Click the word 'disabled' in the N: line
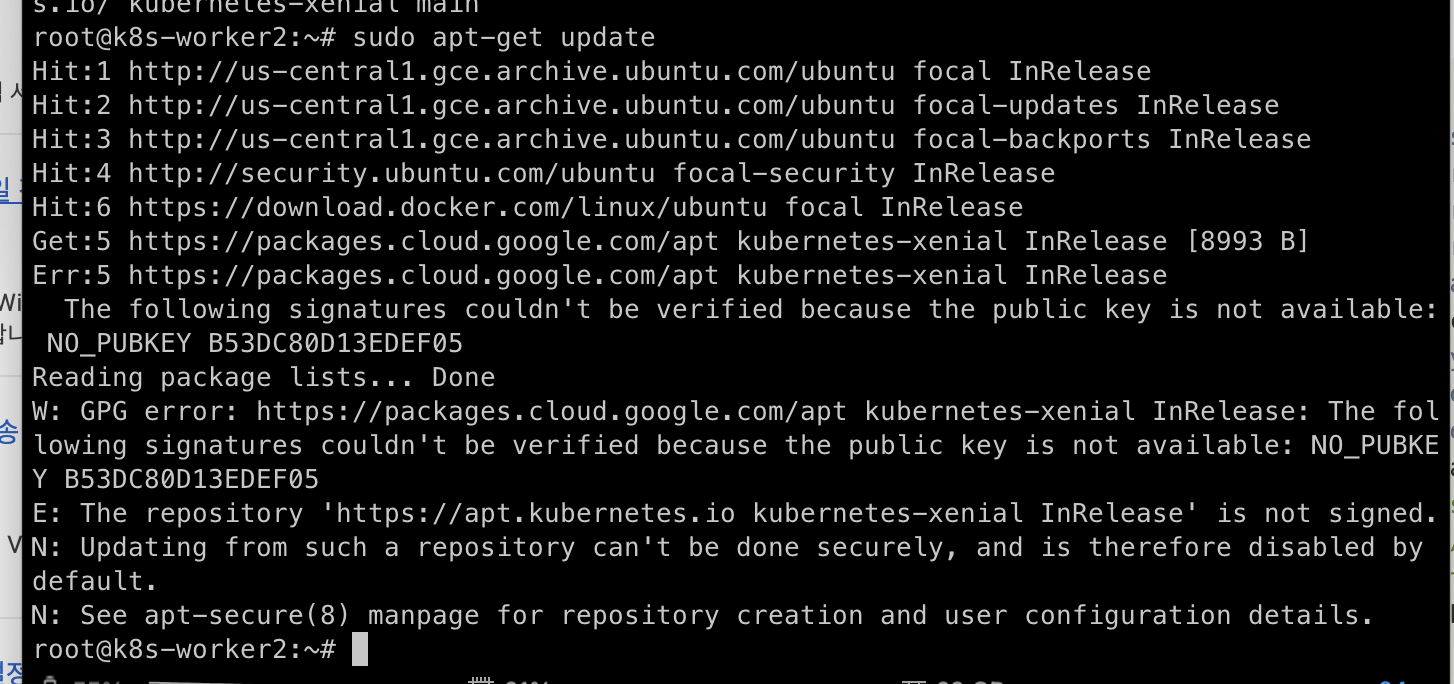This screenshot has width=1454, height=684. coord(1312,547)
